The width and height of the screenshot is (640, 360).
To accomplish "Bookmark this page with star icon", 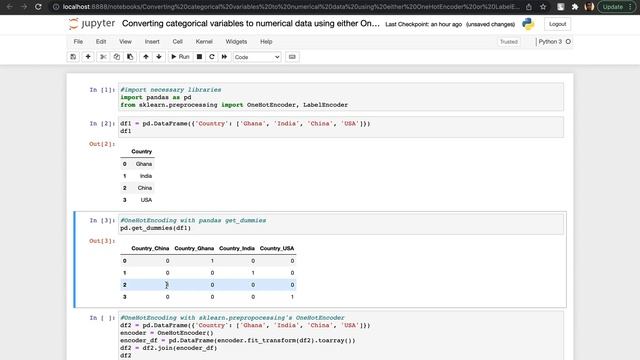I will [543, 7].
